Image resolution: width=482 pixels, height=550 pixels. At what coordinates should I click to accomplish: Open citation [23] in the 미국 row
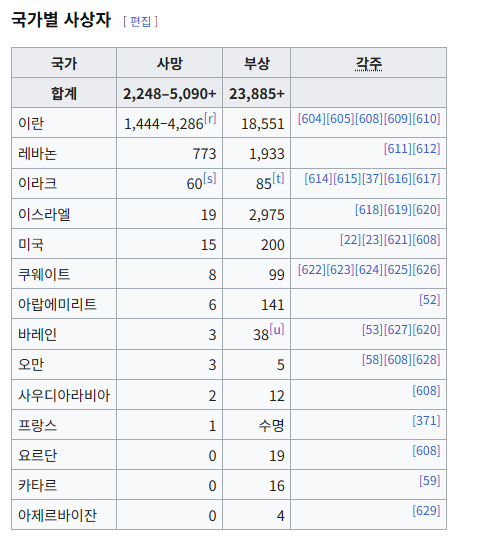click(373, 240)
